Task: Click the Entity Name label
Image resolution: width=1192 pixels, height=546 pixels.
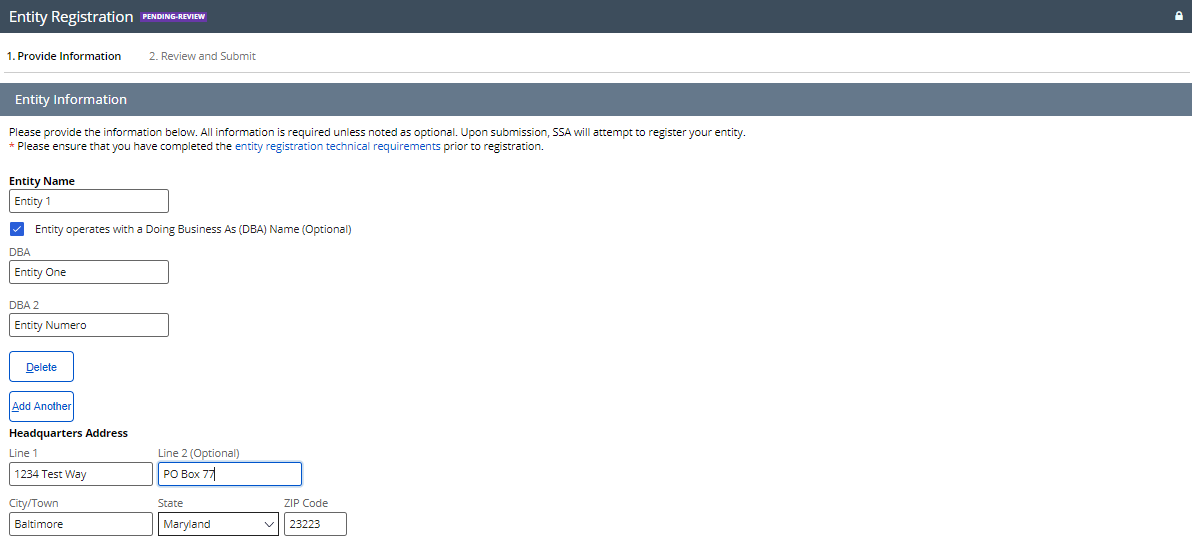Action: (42, 181)
